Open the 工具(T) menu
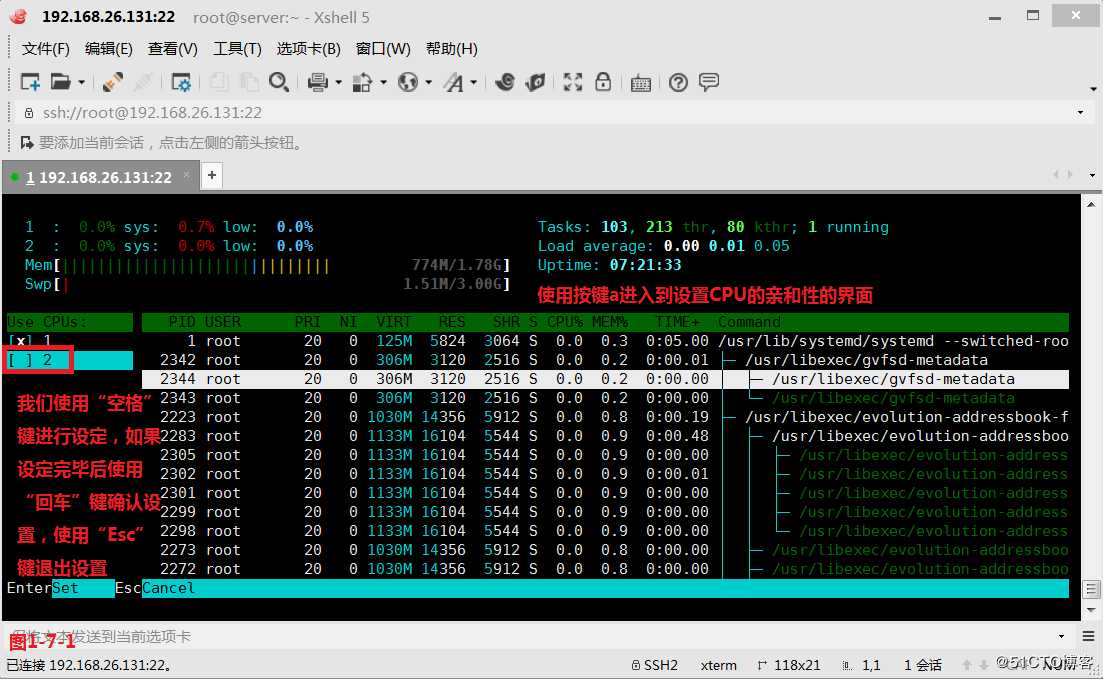 pyautogui.click(x=237, y=49)
